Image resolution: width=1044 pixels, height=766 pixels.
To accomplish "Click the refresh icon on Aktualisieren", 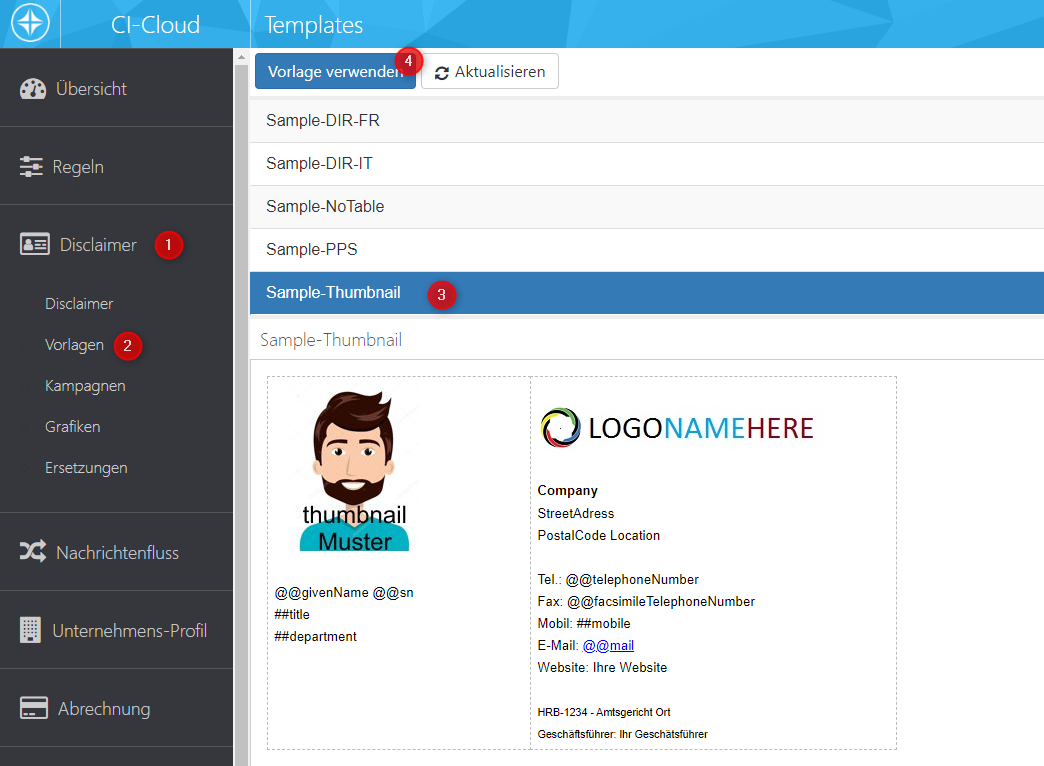I will (x=442, y=73).
